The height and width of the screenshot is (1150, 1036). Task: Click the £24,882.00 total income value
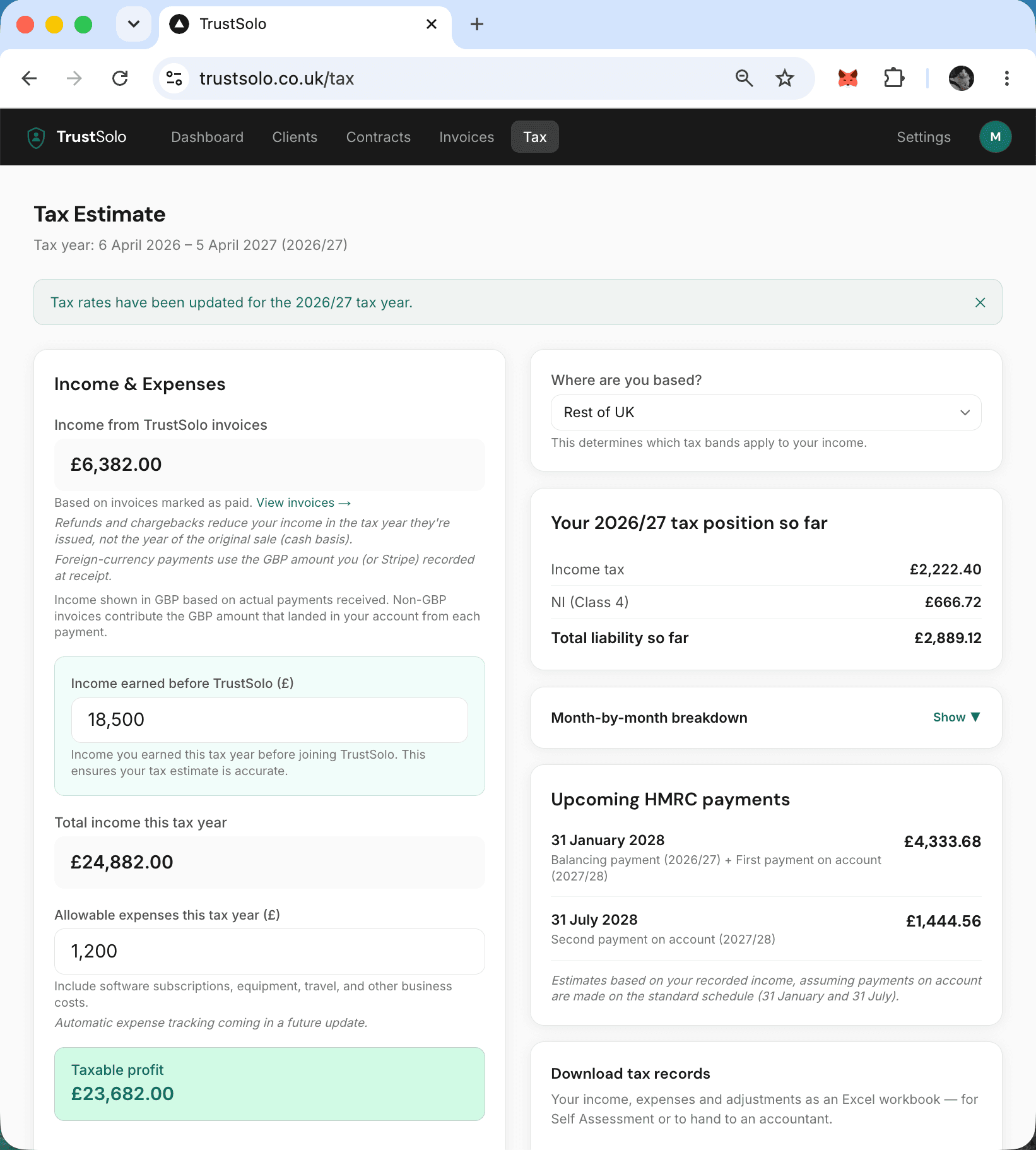(122, 862)
